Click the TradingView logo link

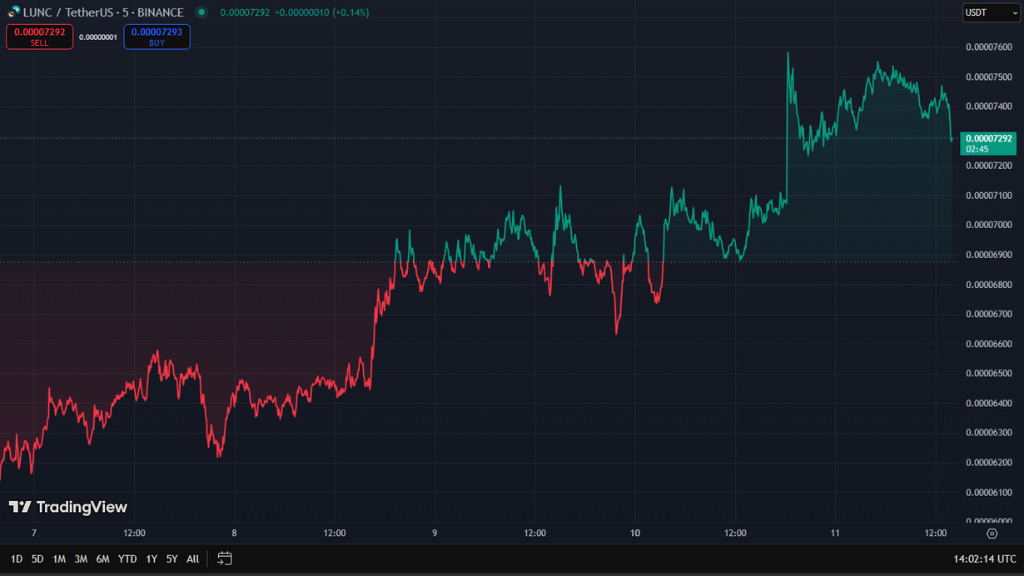tap(68, 507)
